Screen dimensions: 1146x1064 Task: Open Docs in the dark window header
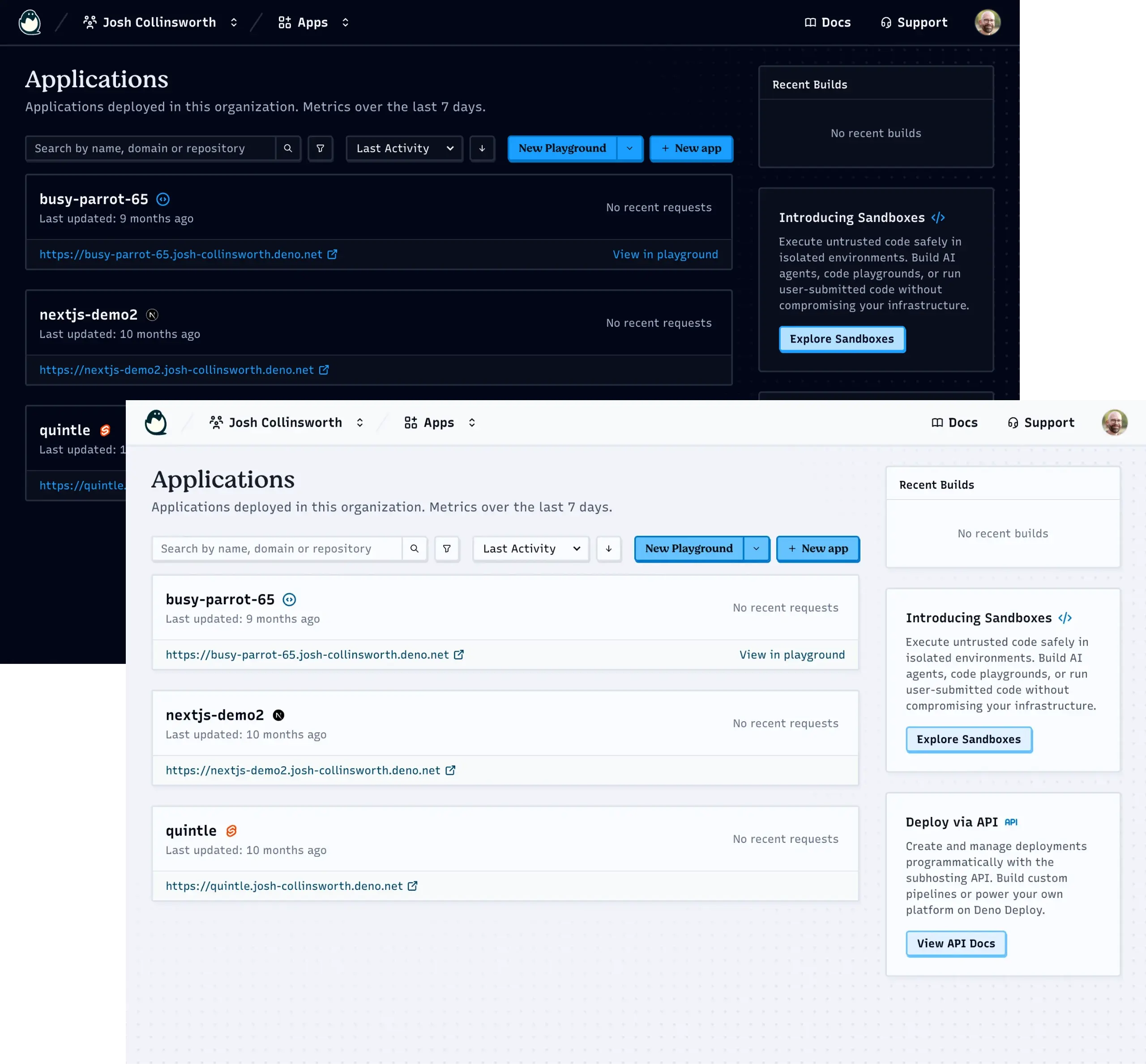828,22
